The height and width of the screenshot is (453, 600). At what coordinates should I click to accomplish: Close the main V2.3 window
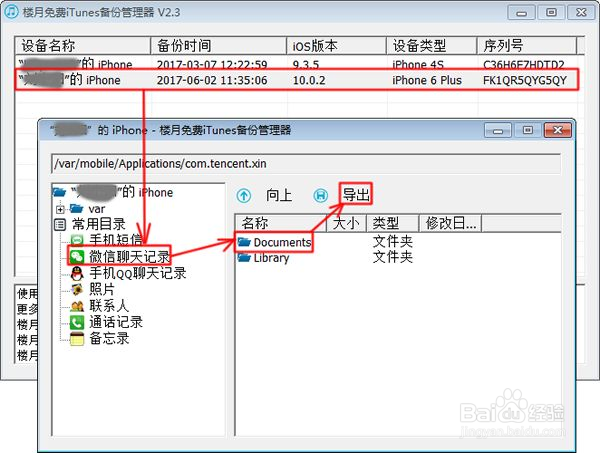(x=581, y=13)
